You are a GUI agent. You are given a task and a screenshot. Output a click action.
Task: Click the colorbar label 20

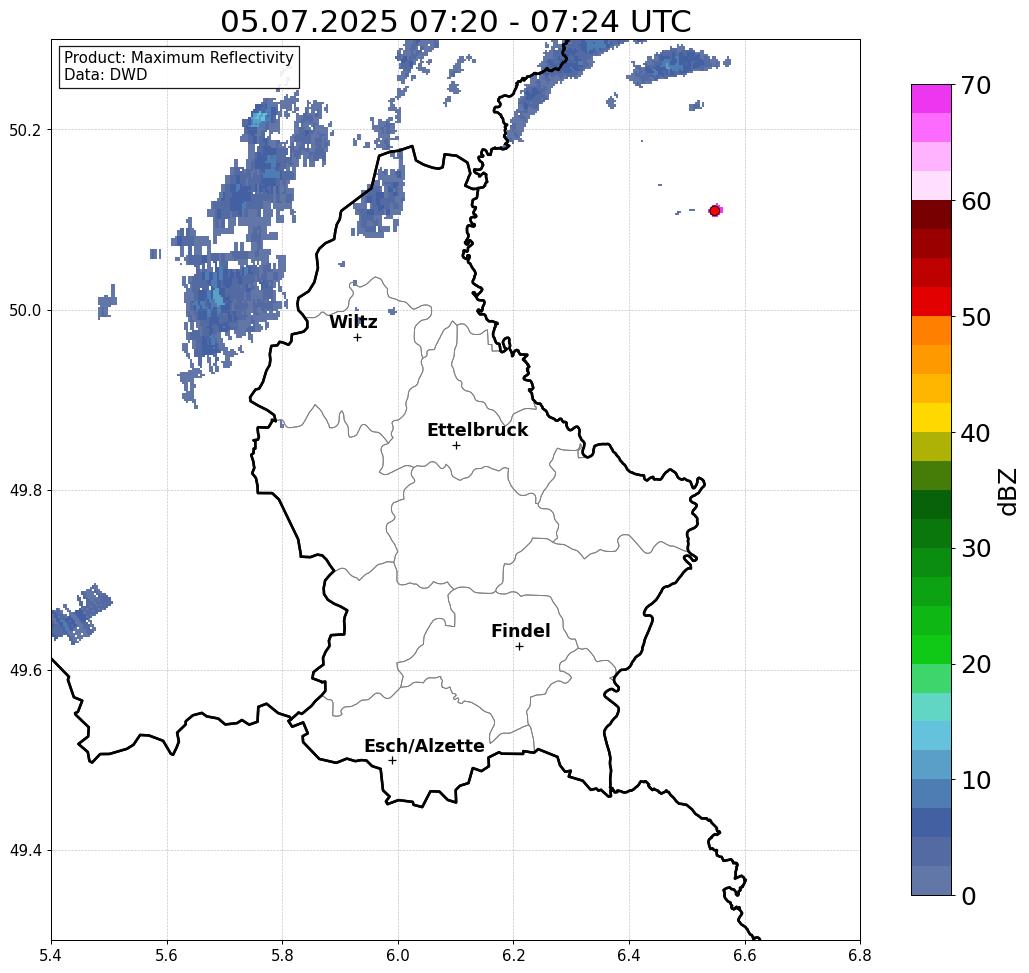[975, 665]
